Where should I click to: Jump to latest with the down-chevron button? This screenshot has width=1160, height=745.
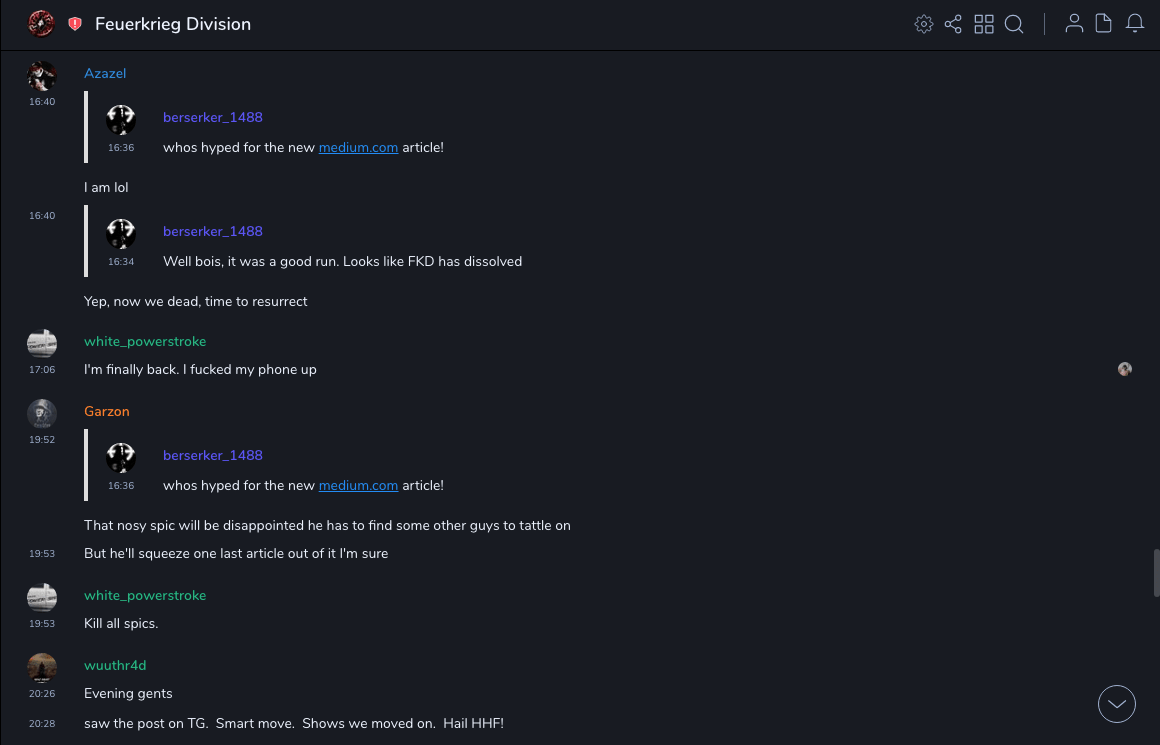[1117, 704]
